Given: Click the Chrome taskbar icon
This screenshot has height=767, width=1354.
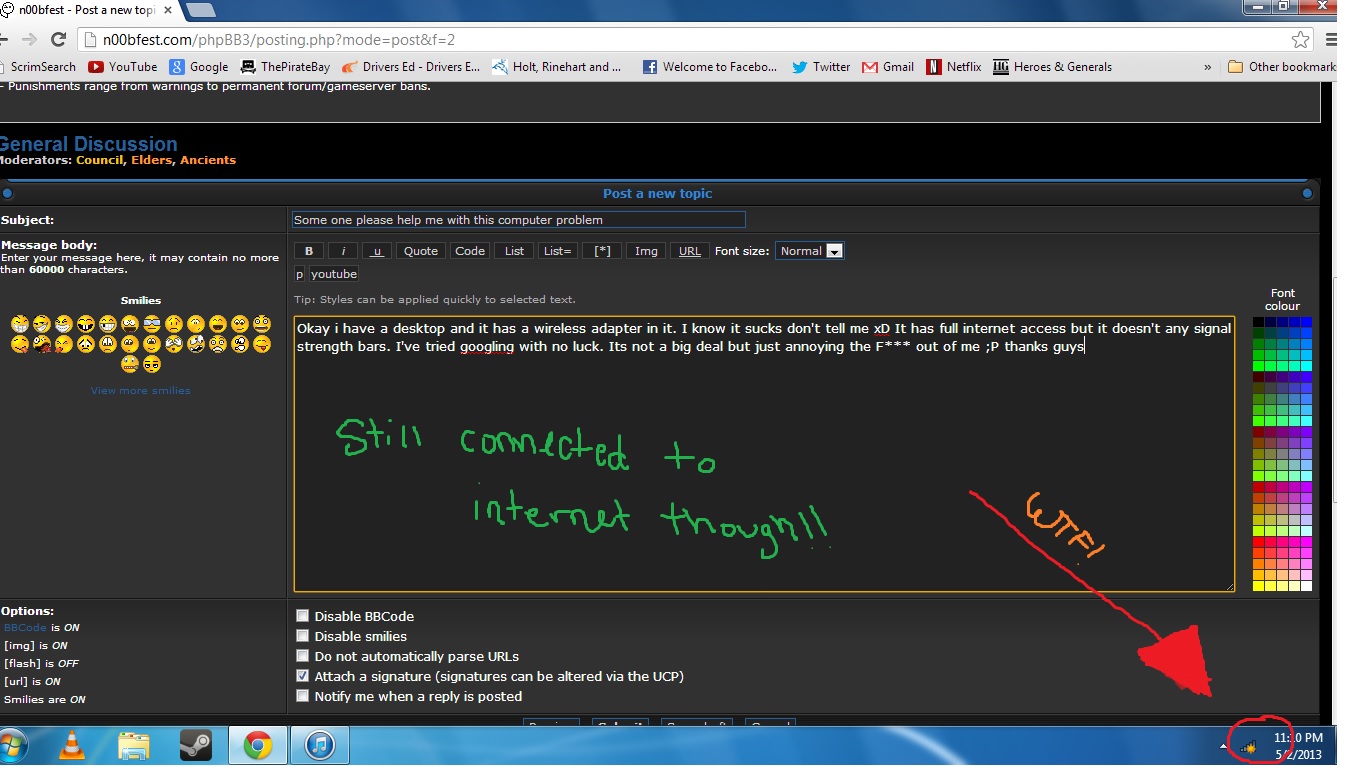Looking at the screenshot, I should (x=258, y=745).
